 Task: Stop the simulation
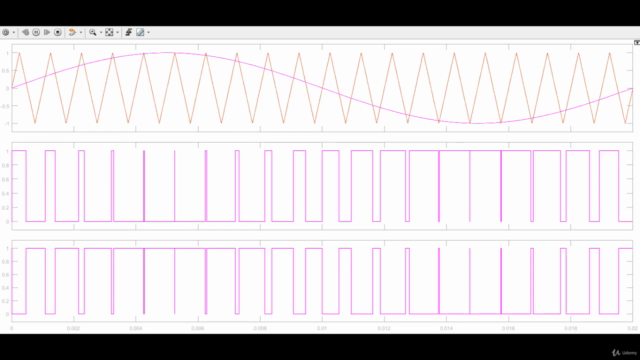(x=58, y=32)
